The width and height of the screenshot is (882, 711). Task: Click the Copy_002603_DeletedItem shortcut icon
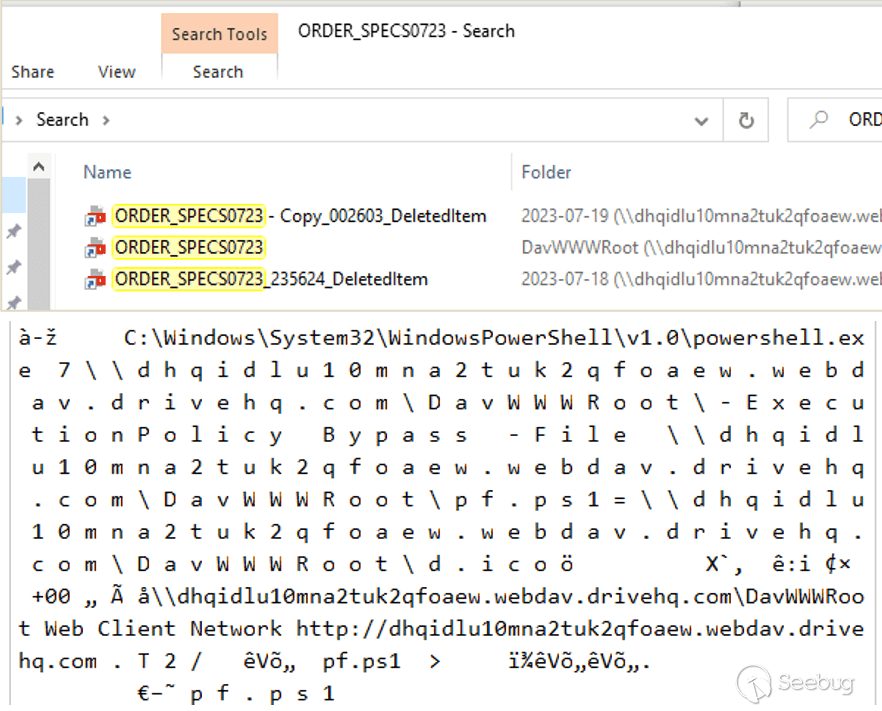pyautogui.click(x=95, y=217)
